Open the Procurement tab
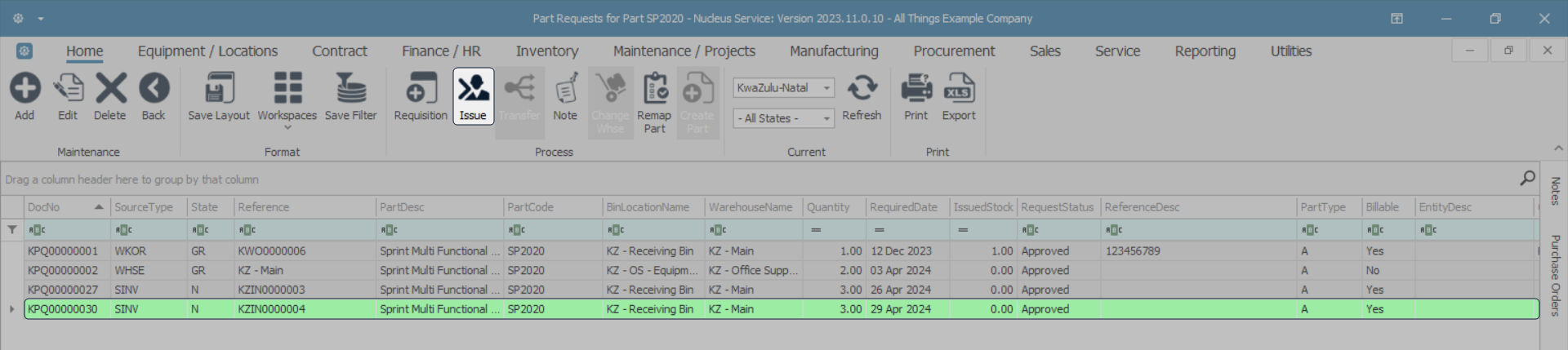The image size is (1568, 350). pos(954,51)
